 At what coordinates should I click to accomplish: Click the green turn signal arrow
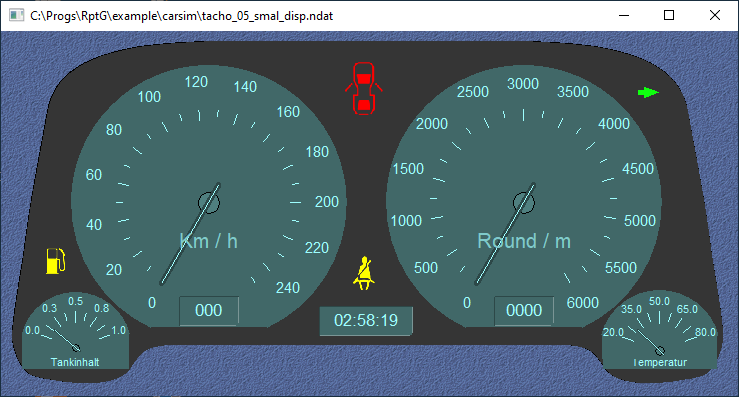coord(649,92)
